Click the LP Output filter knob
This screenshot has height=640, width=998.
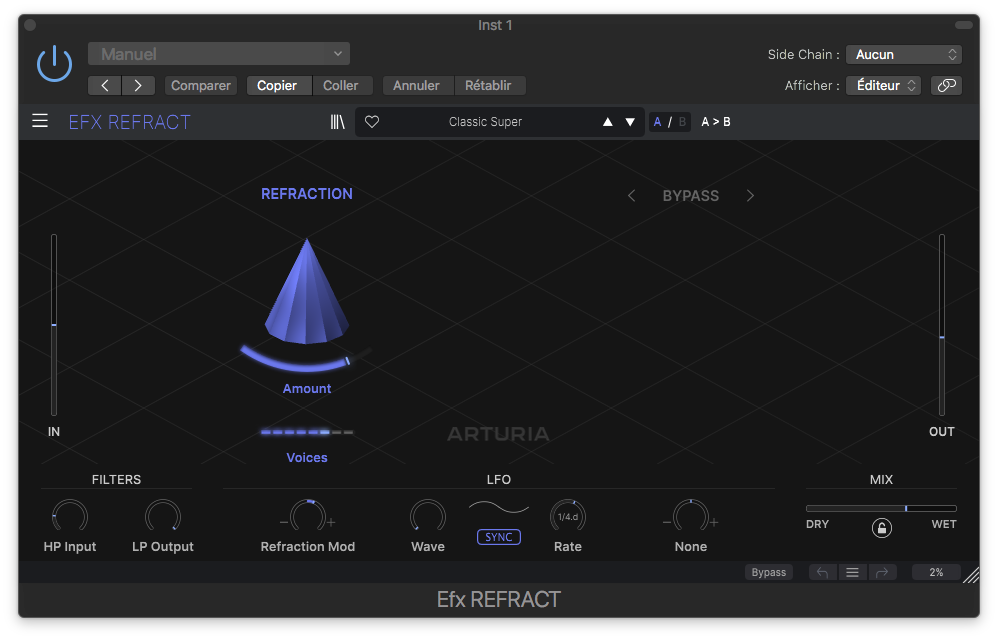(x=163, y=516)
